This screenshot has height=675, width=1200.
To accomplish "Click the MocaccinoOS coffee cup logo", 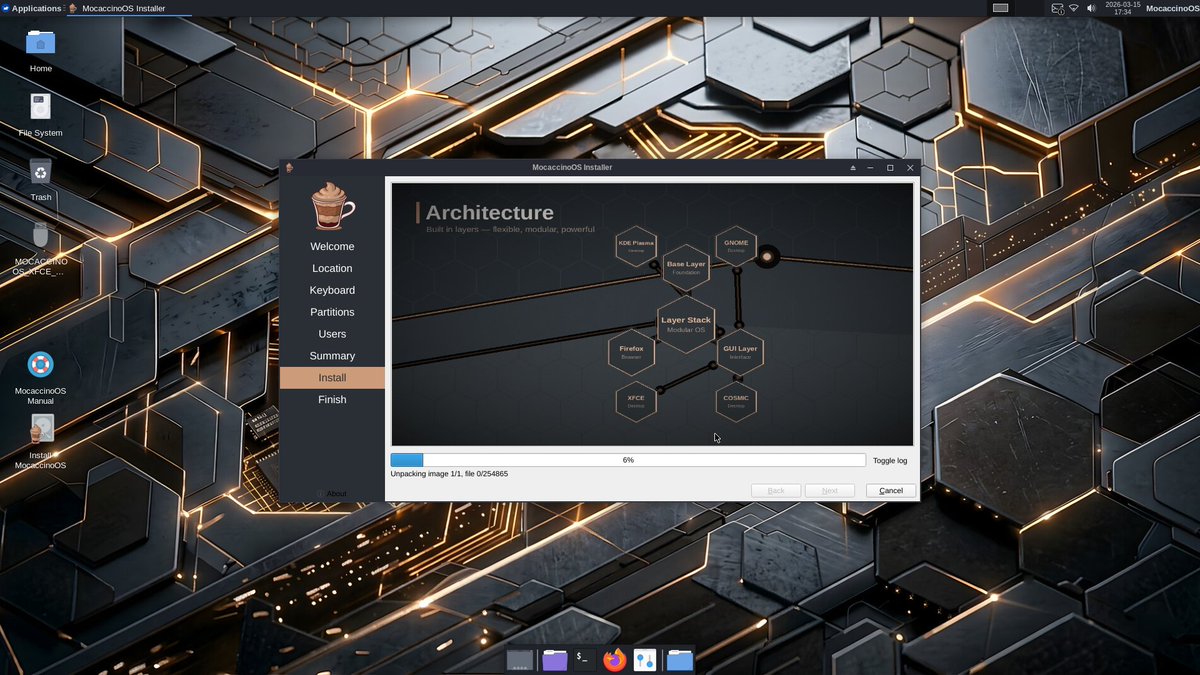I will [332, 207].
